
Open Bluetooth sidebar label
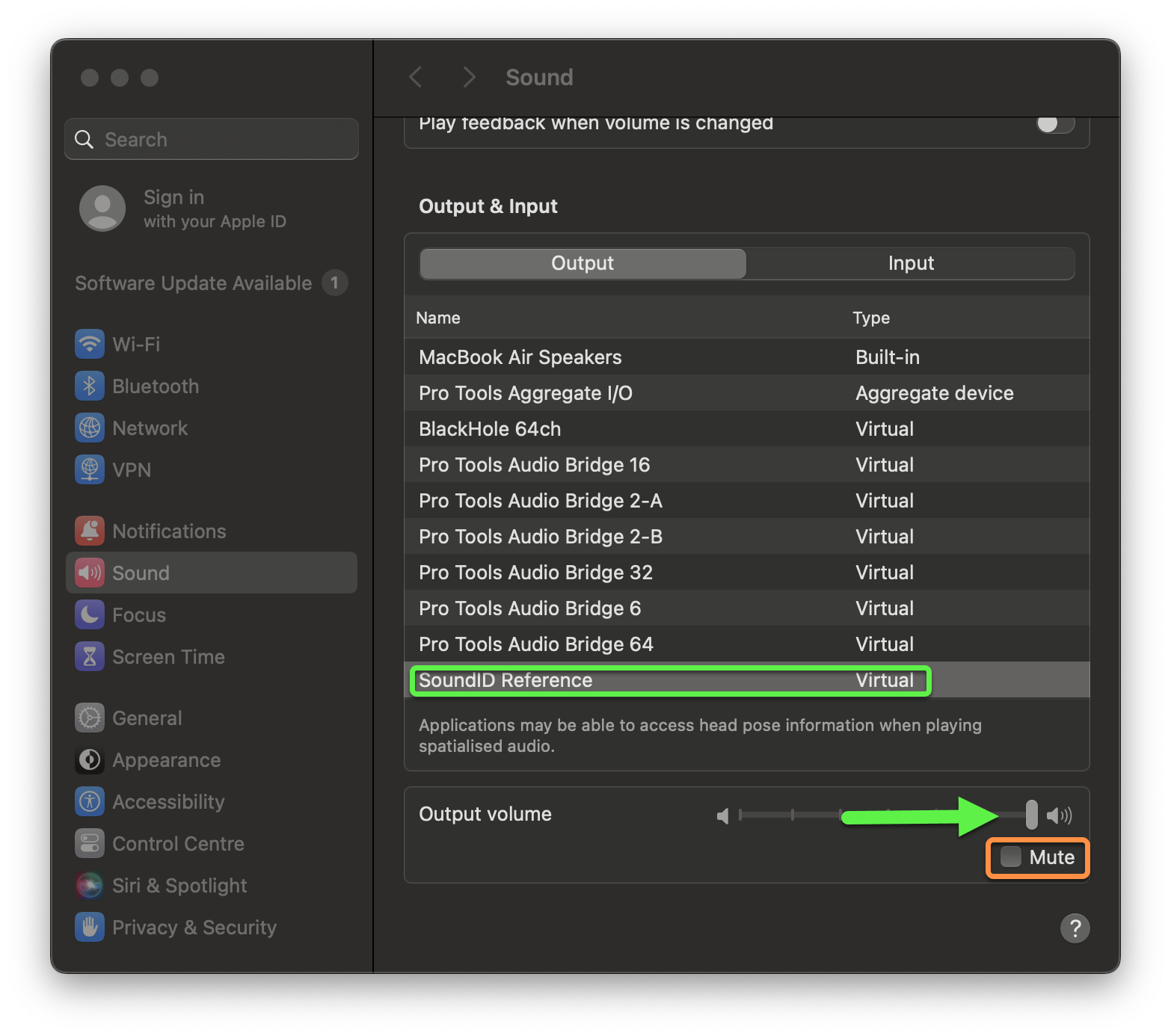click(x=156, y=386)
